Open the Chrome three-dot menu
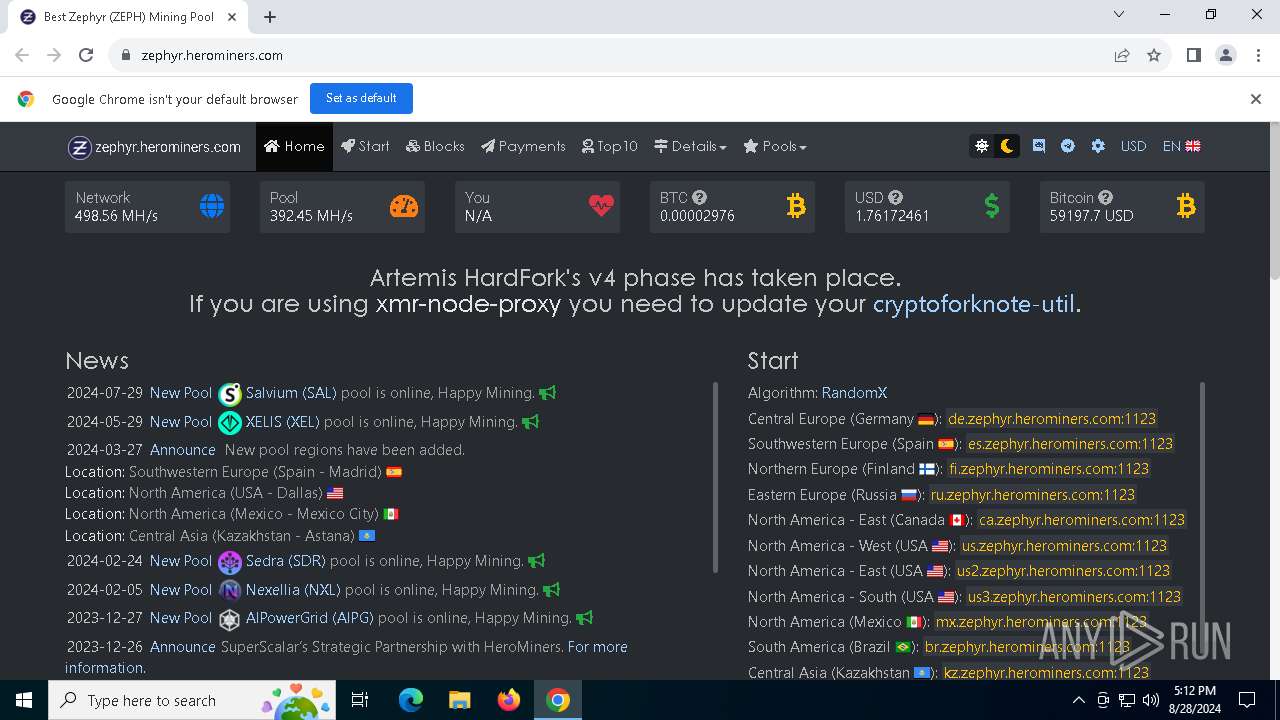 pos(1257,55)
